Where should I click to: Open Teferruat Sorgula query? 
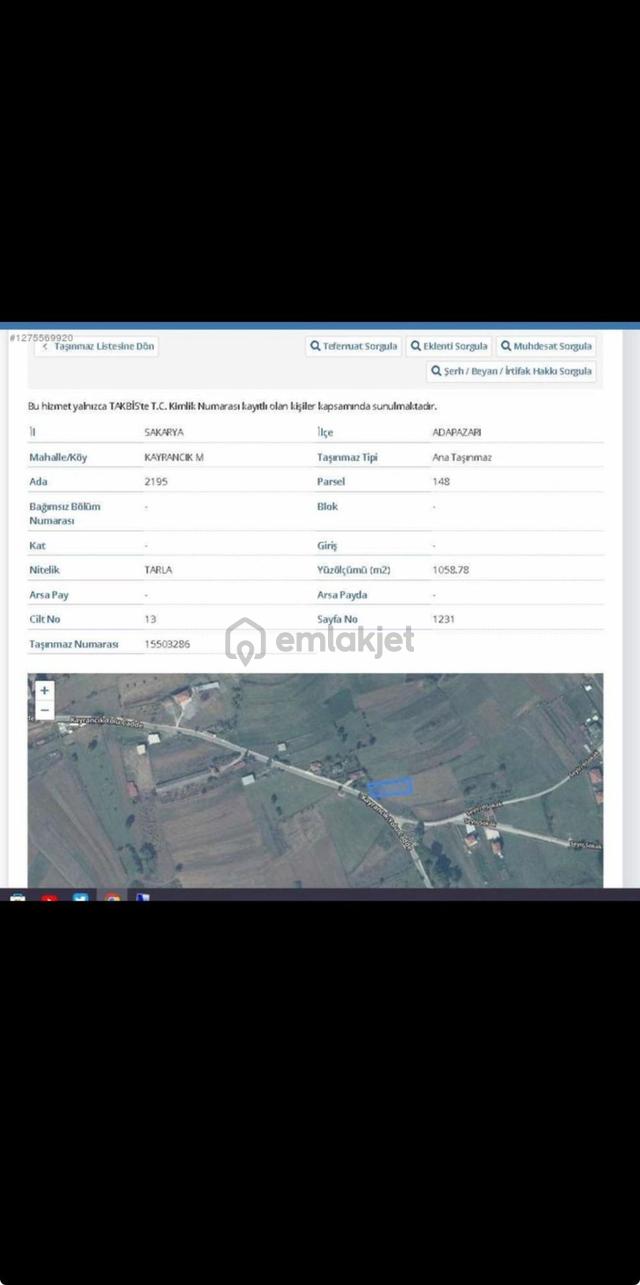click(x=354, y=346)
